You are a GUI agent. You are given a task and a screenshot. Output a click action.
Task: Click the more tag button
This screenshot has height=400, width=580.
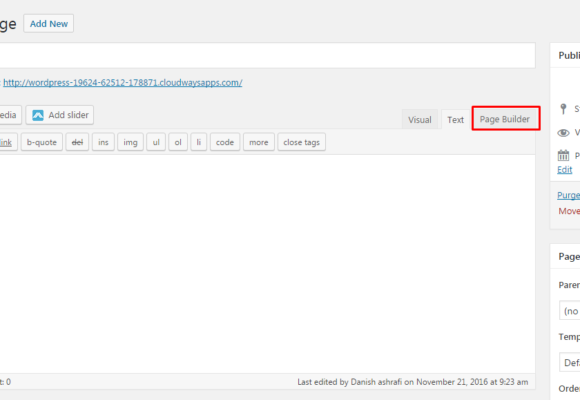point(259,142)
